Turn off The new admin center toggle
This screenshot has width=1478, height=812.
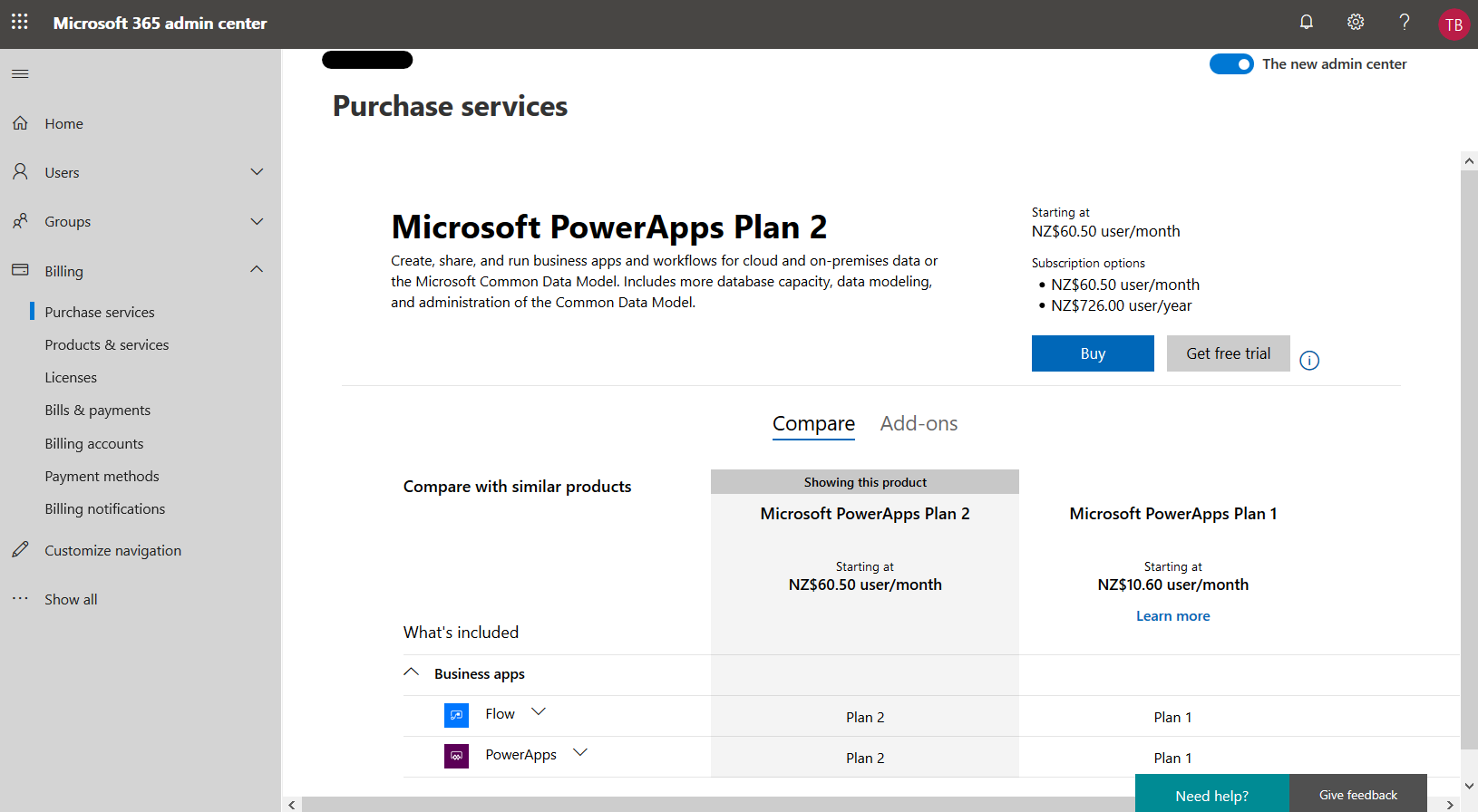[x=1231, y=64]
